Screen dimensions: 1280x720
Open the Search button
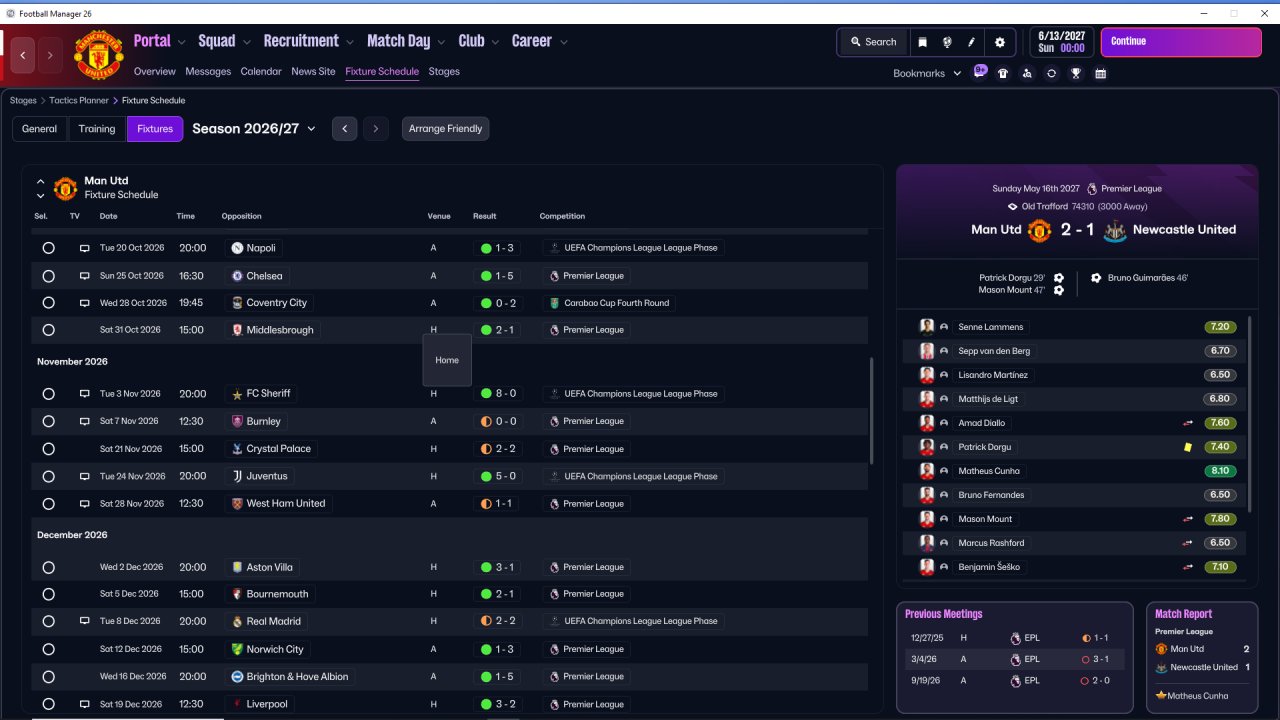(873, 42)
